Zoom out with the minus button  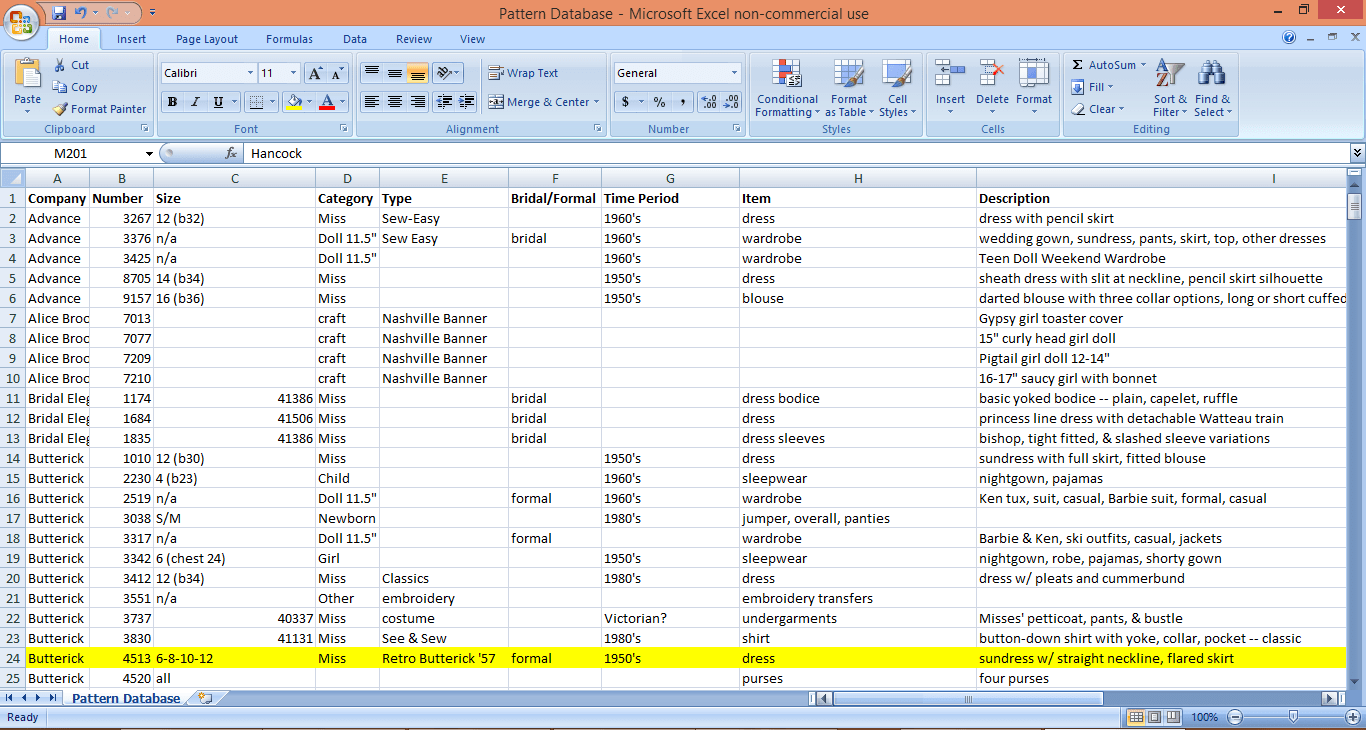tap(1235, 717)
